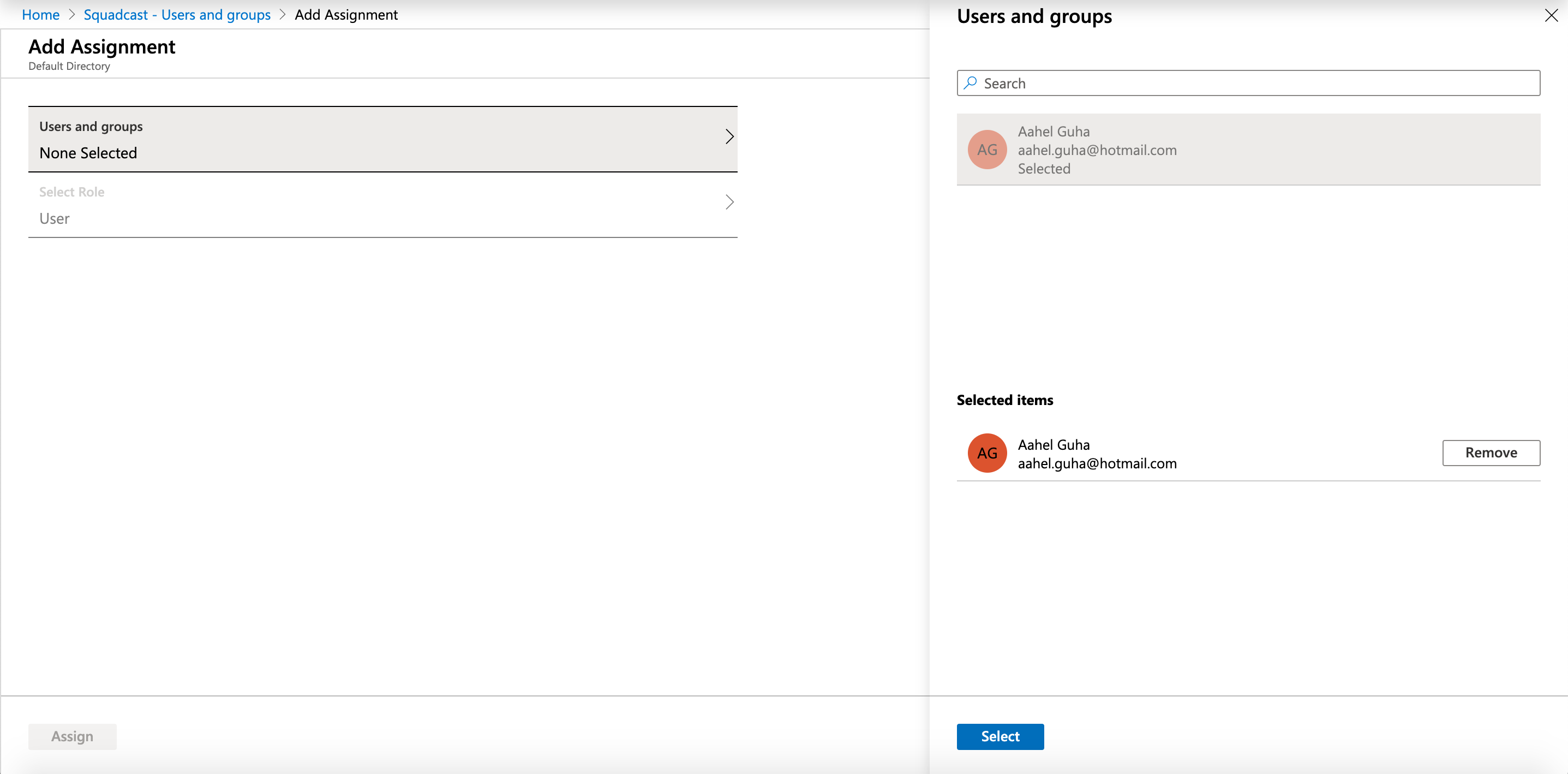Image resolution: width=1568 pixels, height=774 pixels.
Task: Open Users and groups None Selected row
Action: [382, 139]
